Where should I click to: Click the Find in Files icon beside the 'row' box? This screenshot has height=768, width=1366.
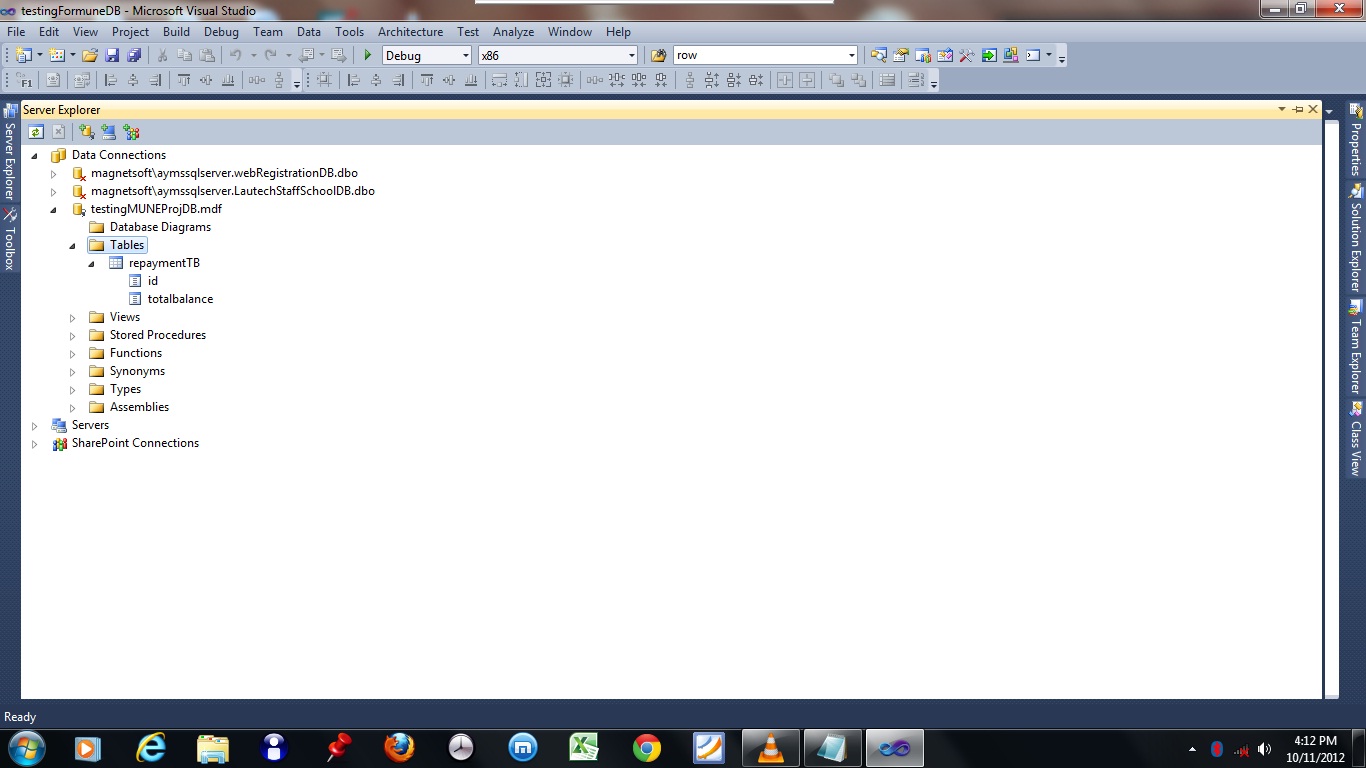[x=658, y=55]
